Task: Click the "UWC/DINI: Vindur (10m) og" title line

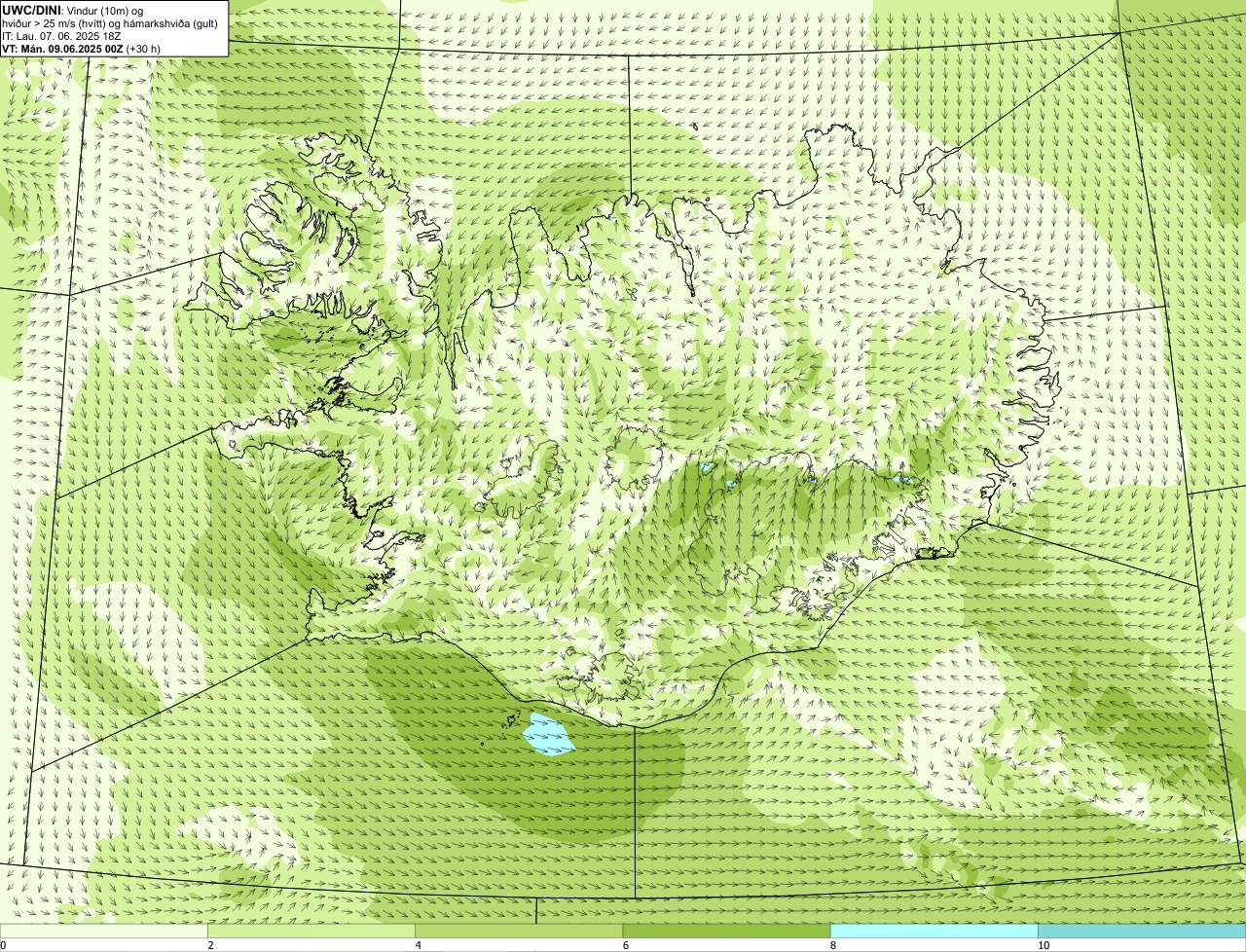Action: [x=73, y=11]
